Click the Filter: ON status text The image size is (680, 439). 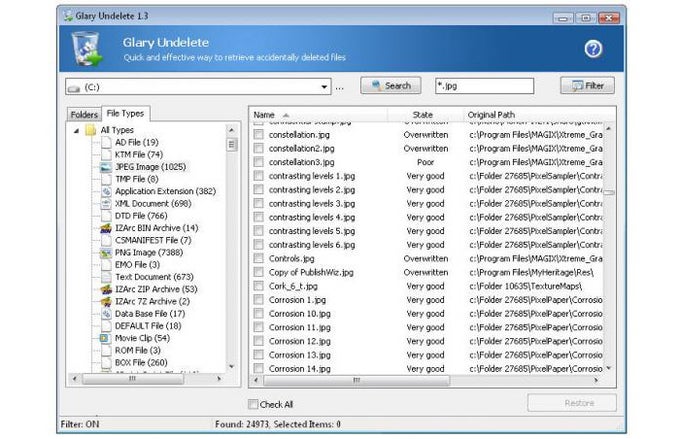coord(80,424)
